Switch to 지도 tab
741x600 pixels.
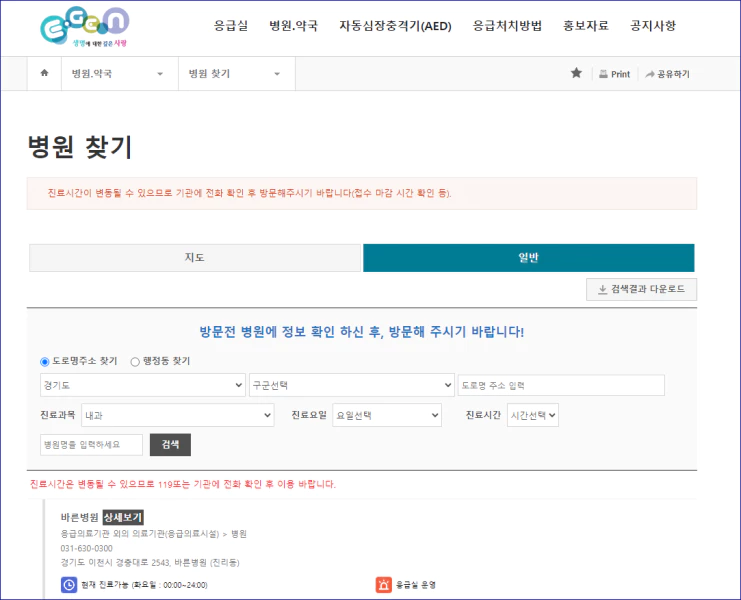point(195,257)
